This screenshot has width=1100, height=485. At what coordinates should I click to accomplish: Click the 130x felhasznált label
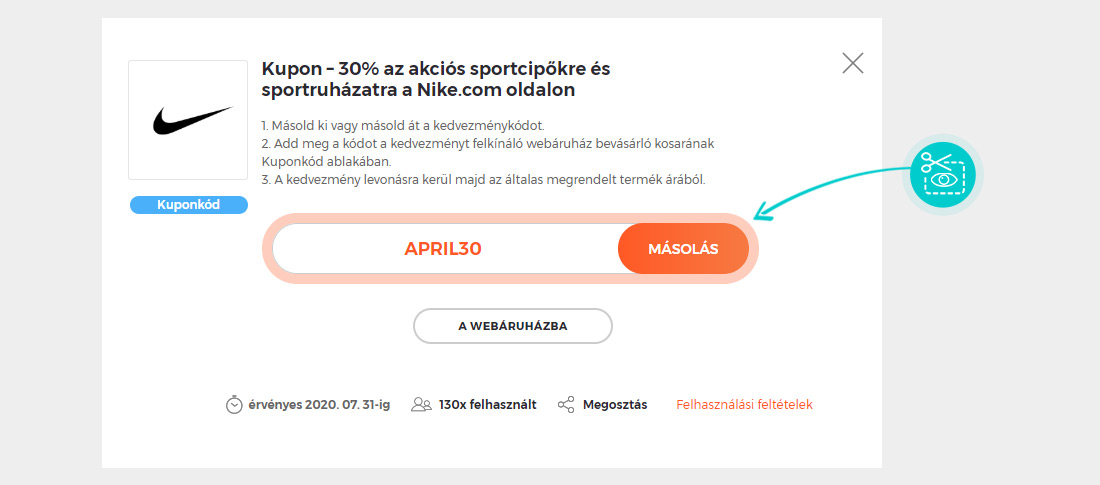tap(488, 405)
